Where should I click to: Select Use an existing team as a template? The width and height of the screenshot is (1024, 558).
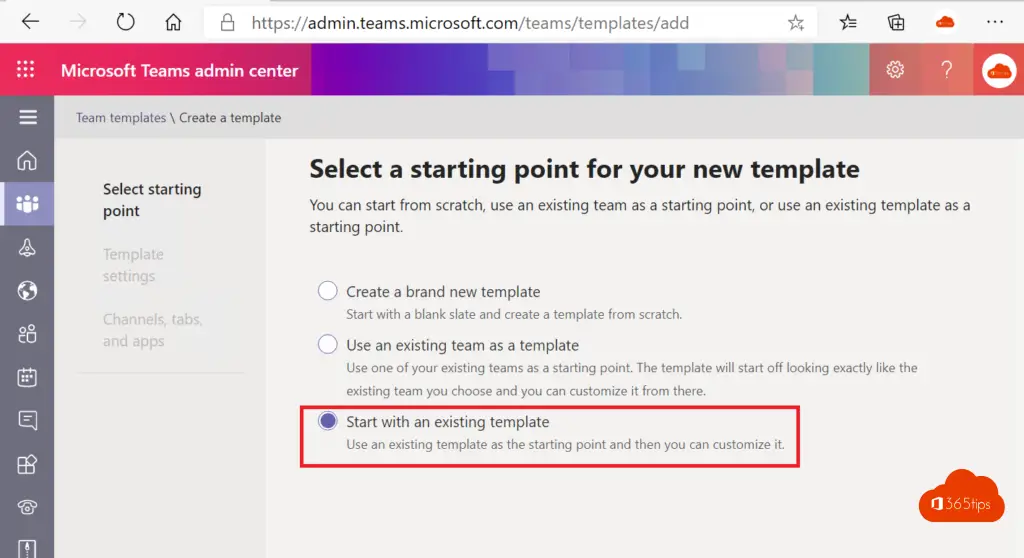tap(327, 344)
